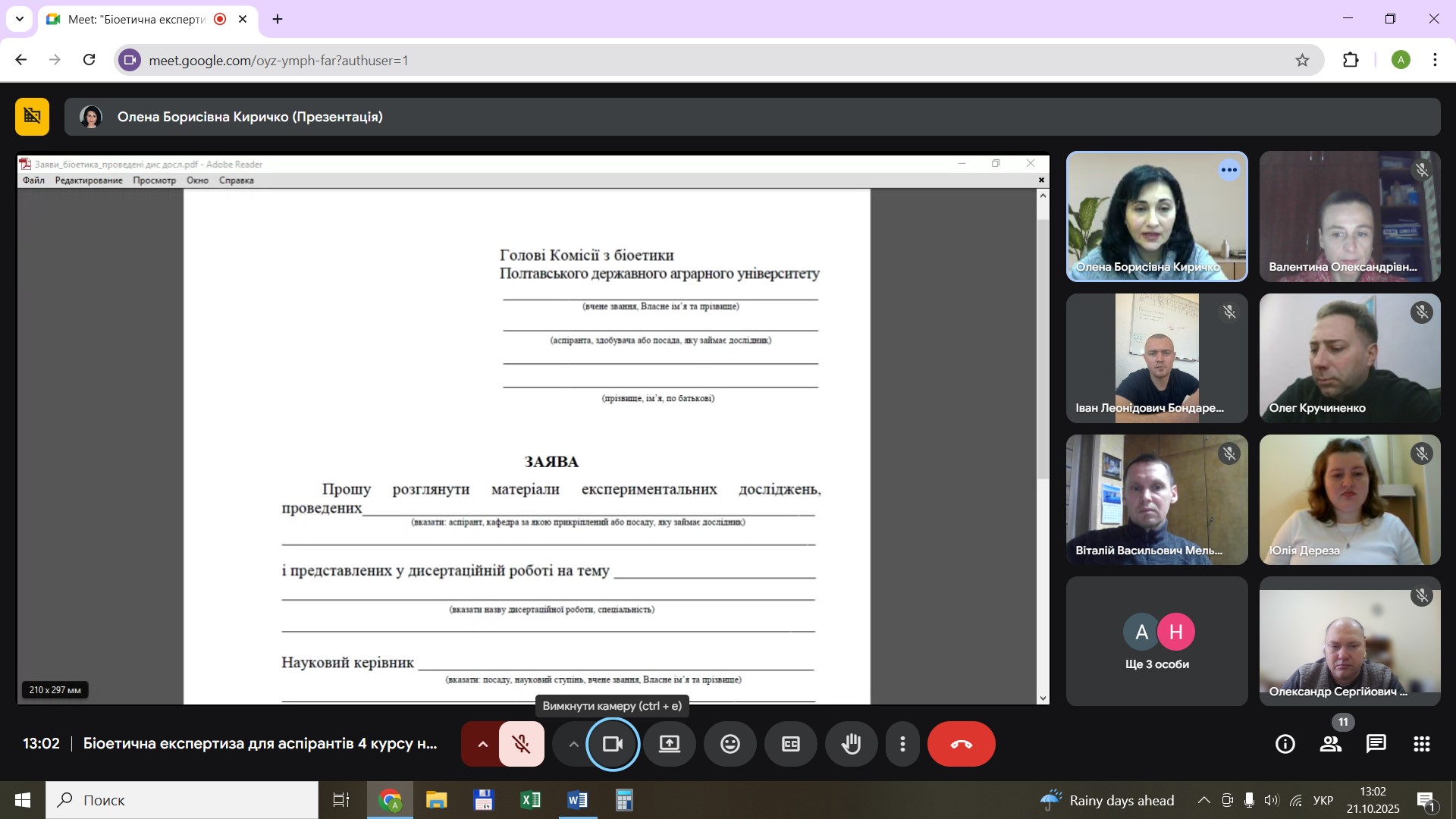
Task: Open the Meet browser tab
Action: pyautogui.click(x=136, y=19)
